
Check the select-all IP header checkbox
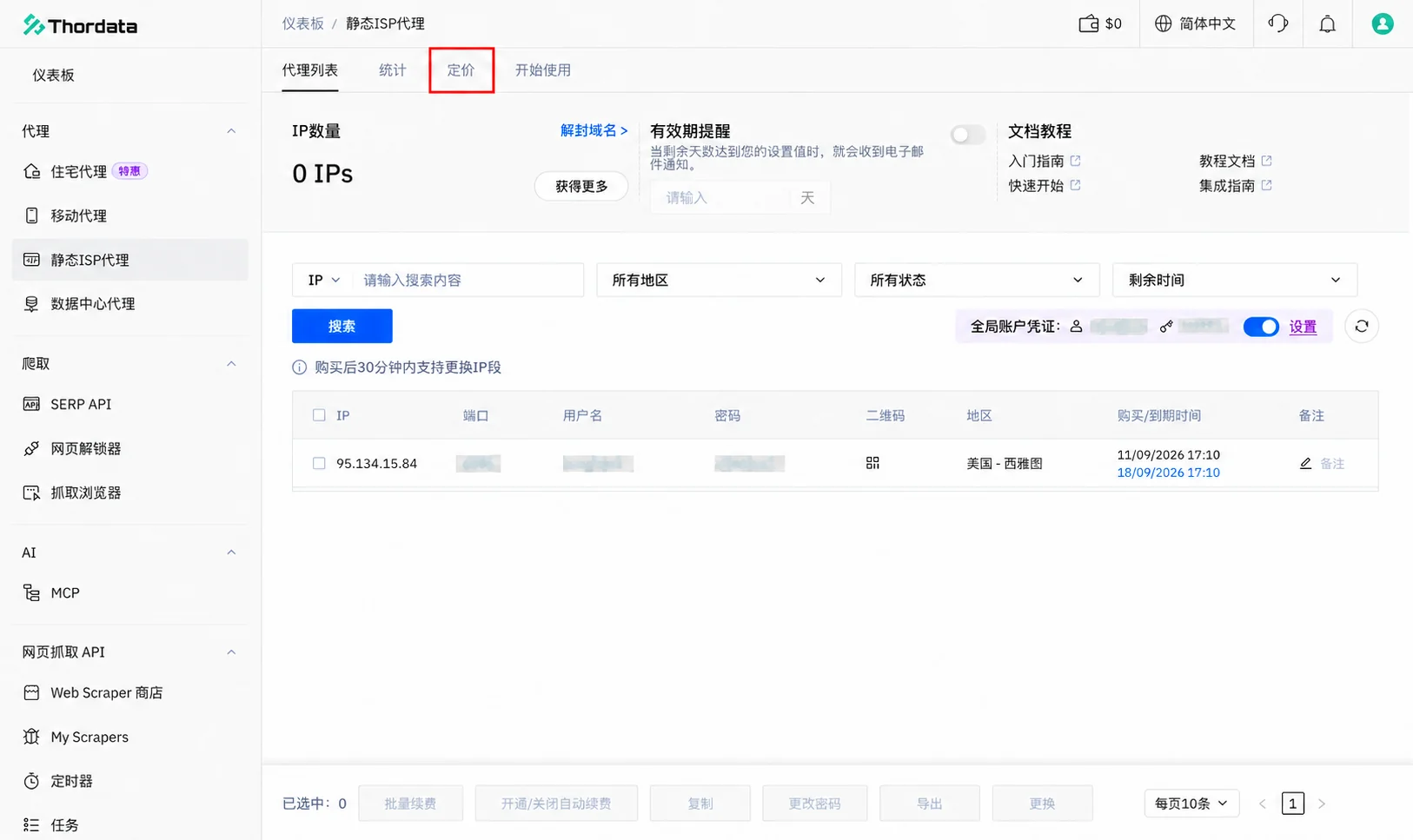coord(319,415)
